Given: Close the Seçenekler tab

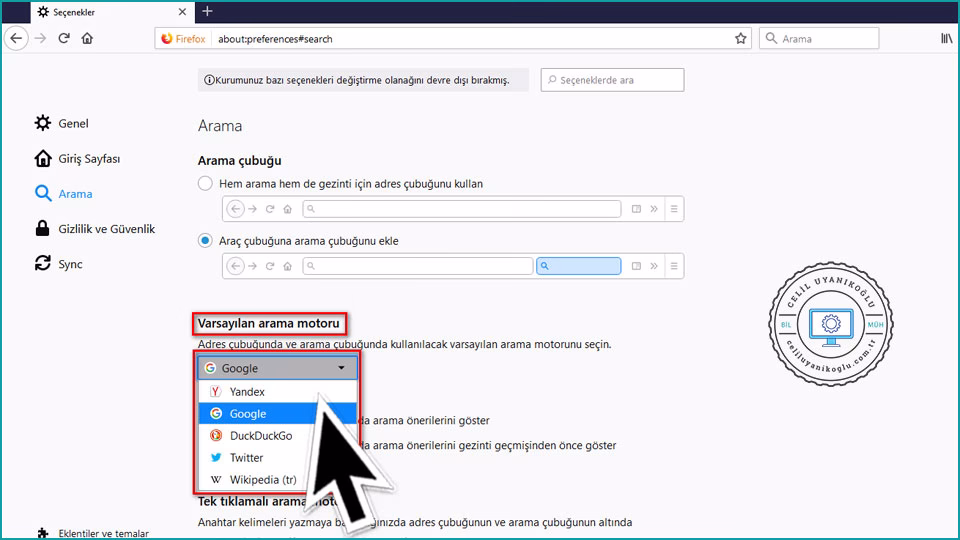Looking at the screenshot, I should click(182, 12).
